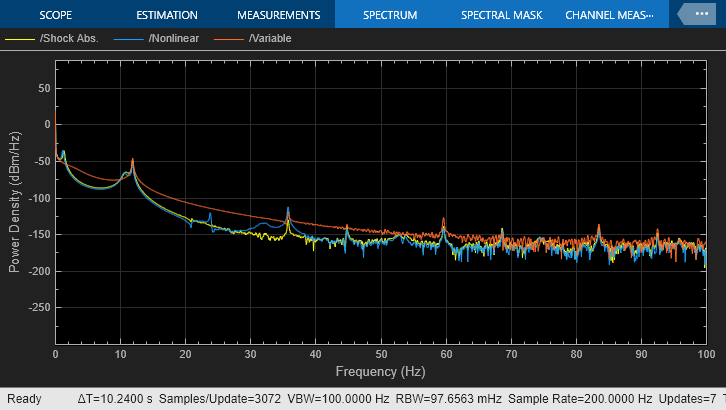The height and width of the screenshot is (410, 726).
Task: Switch to CHANNEL MEAS tab
Action: pyautogui.click(x=609, y=15)
